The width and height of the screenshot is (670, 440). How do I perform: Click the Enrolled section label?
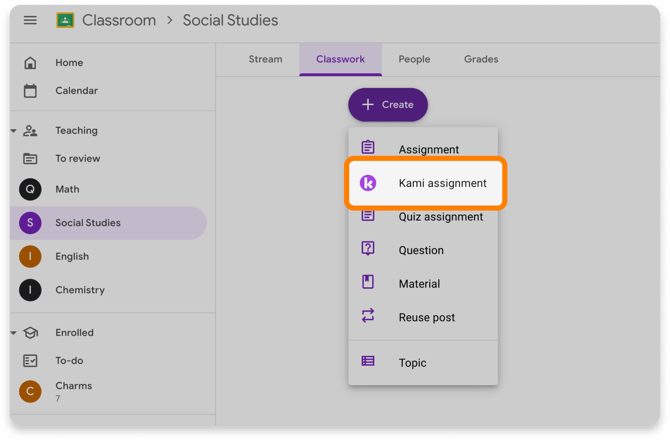pos(74,332)
